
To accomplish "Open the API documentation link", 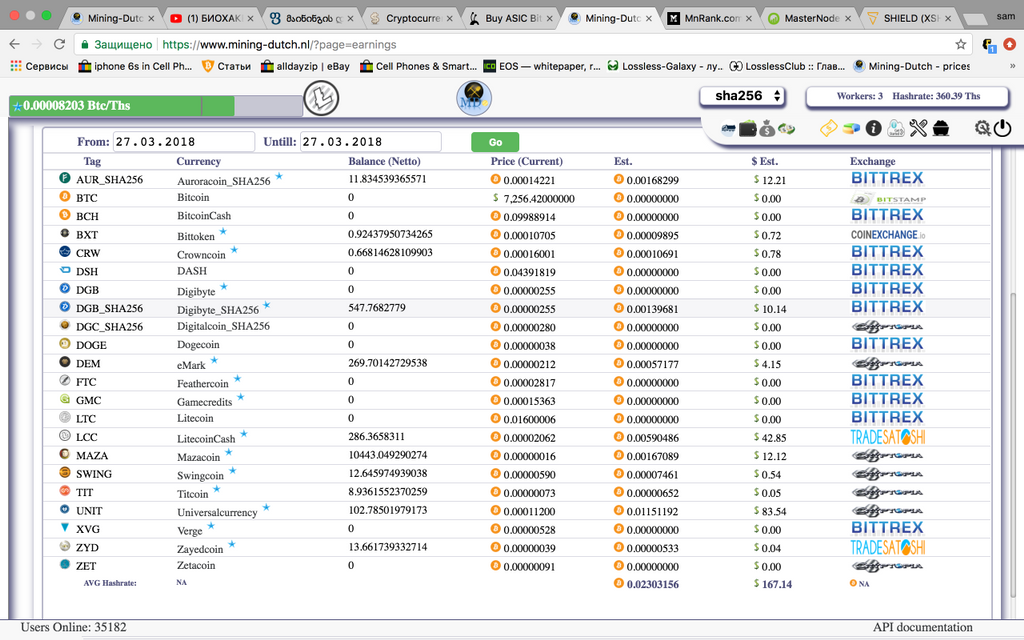I will [923, 627].
